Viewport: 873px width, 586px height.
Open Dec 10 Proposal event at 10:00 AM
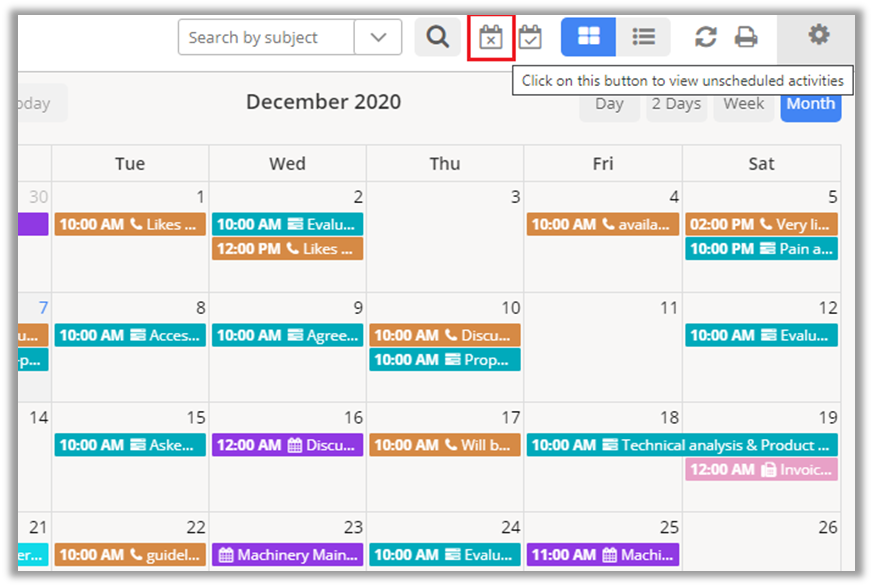tap(445, 359)
